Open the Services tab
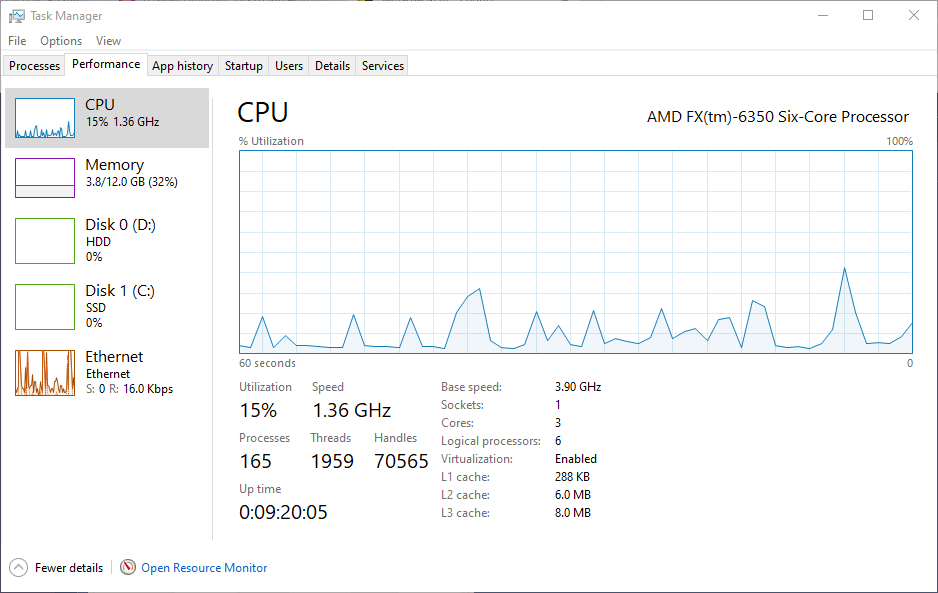Viewport: 938px width, 593px height. click(383, 66)
